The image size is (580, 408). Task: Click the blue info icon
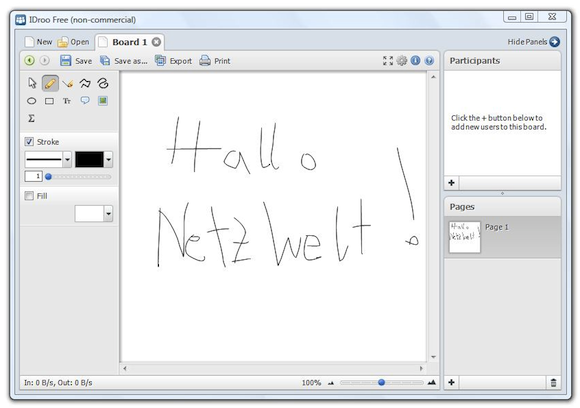(x=415, y=60)
